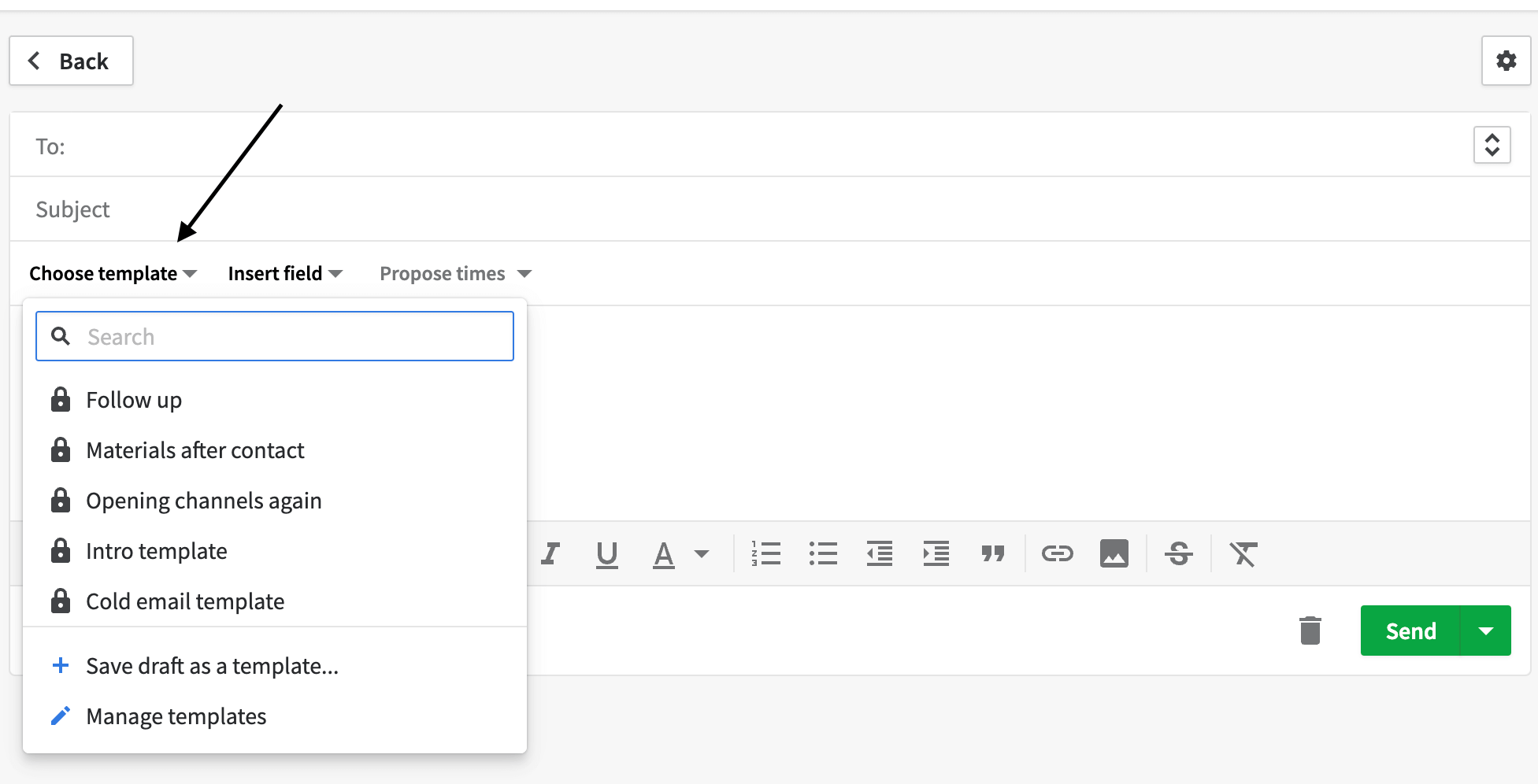Apply strikethrough formatting

point(1178,553)
